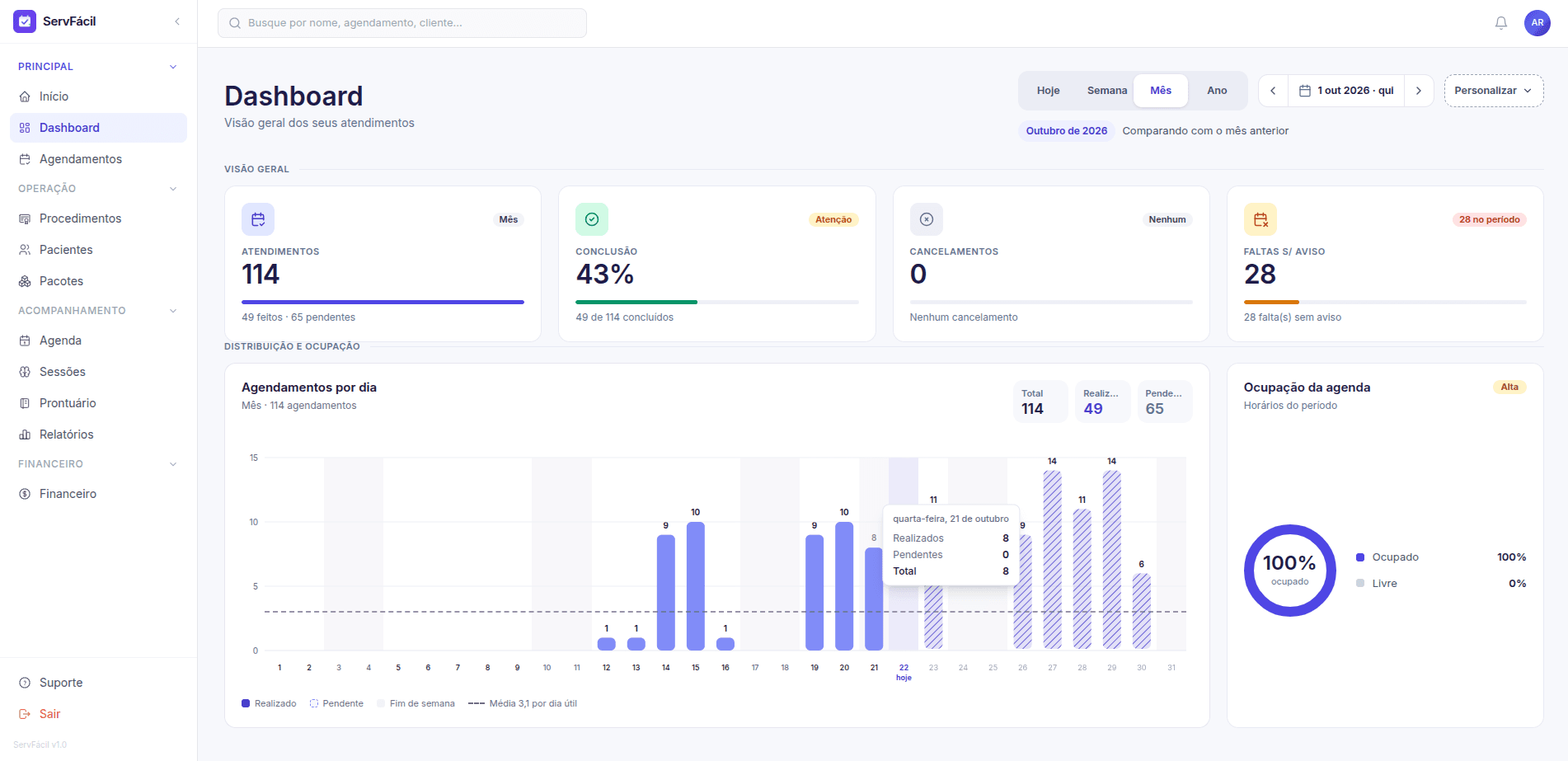Viewport: 1568px width, 761px height.
Task: Collapse the FINANCEIRO sidebar section
Action: (x=173, y=464)
